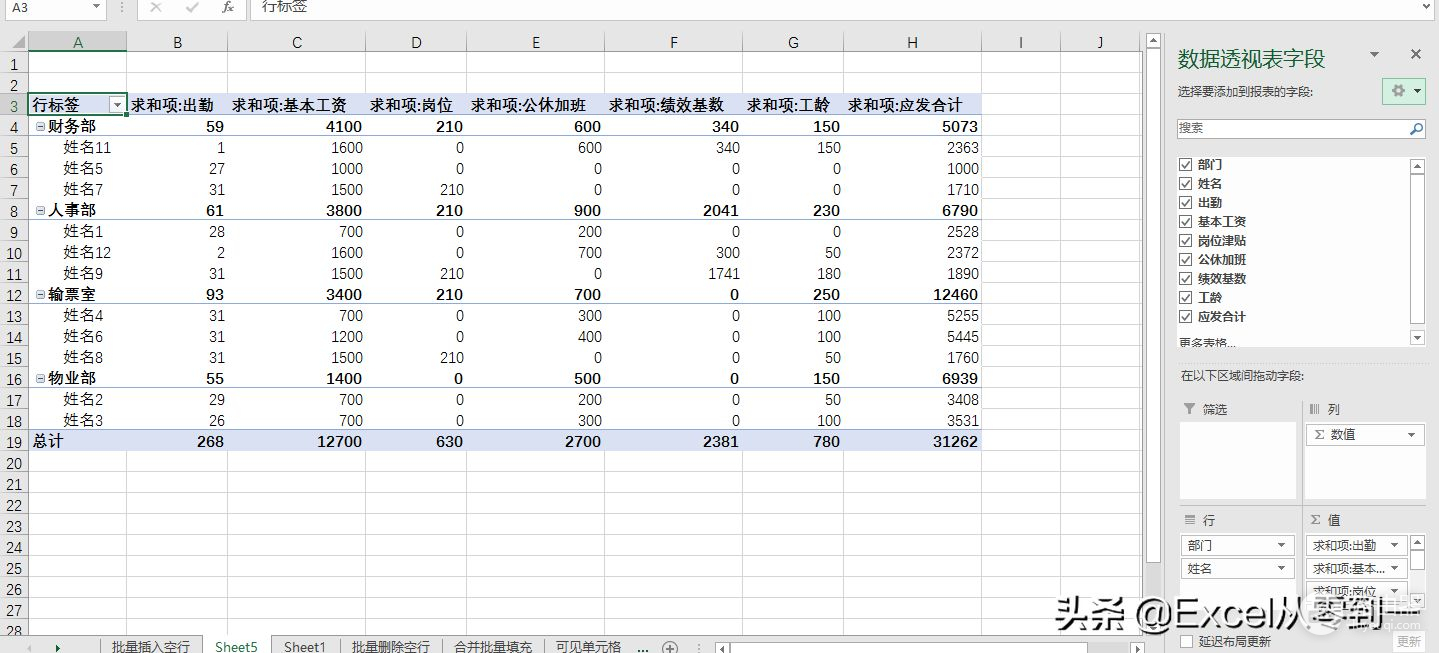Click the 更多表格... link
This screenshot has width=1439, height=653.
(x=1207, y=343)
